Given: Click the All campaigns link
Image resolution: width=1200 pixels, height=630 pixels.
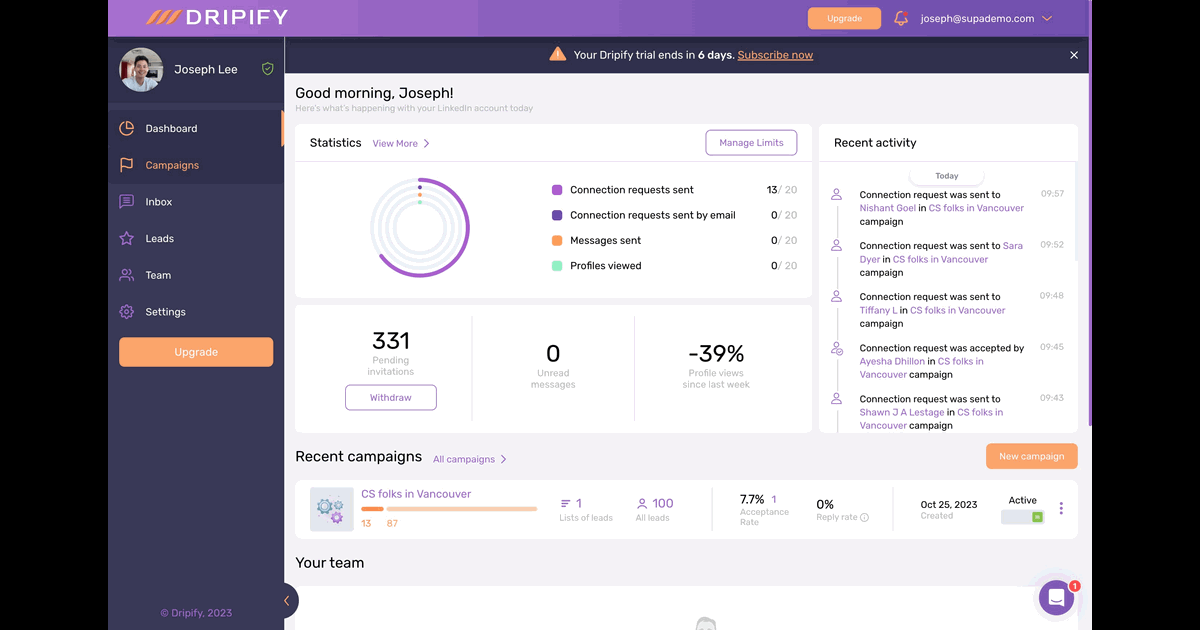Looking at the screenshot, I should coord(464,459).
